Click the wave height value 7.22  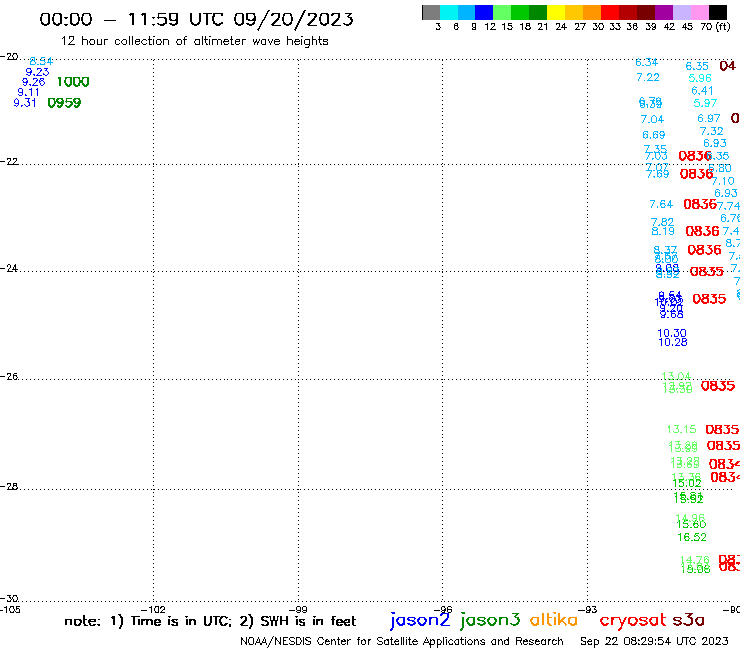tap(648, 77)
